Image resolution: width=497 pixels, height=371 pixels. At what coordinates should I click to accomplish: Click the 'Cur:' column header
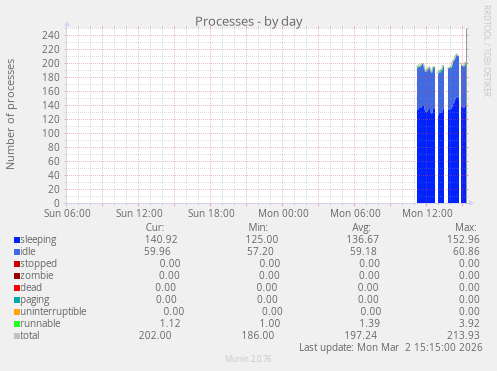coord(155,227)
